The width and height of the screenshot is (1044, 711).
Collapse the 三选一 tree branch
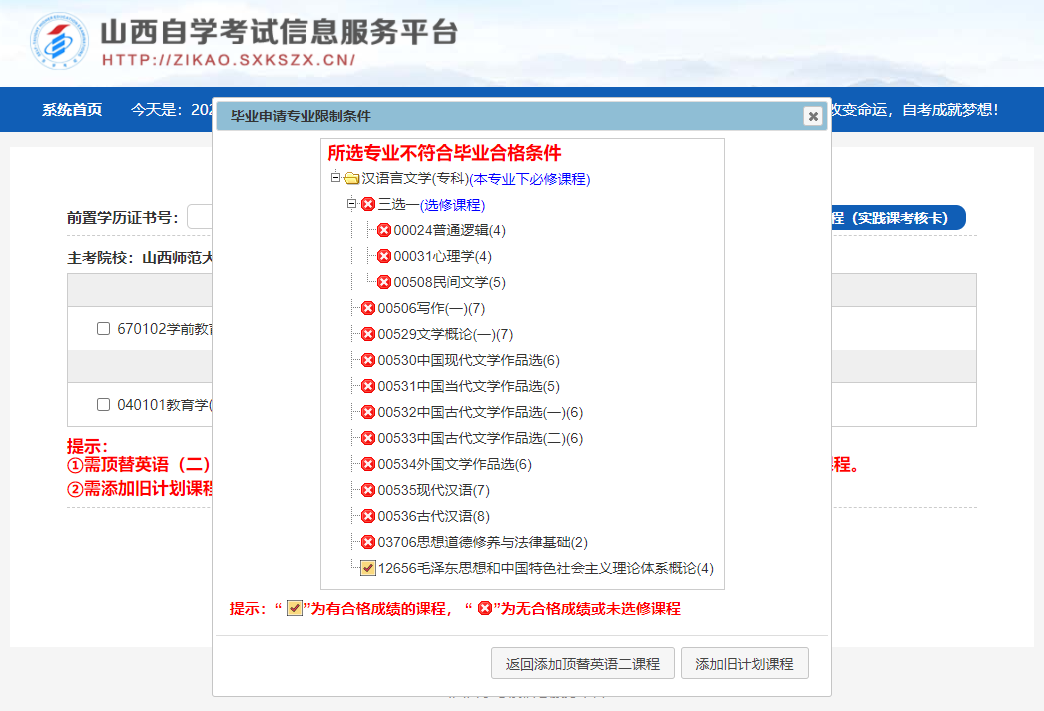pyautogui.click(x=350, y=204)
